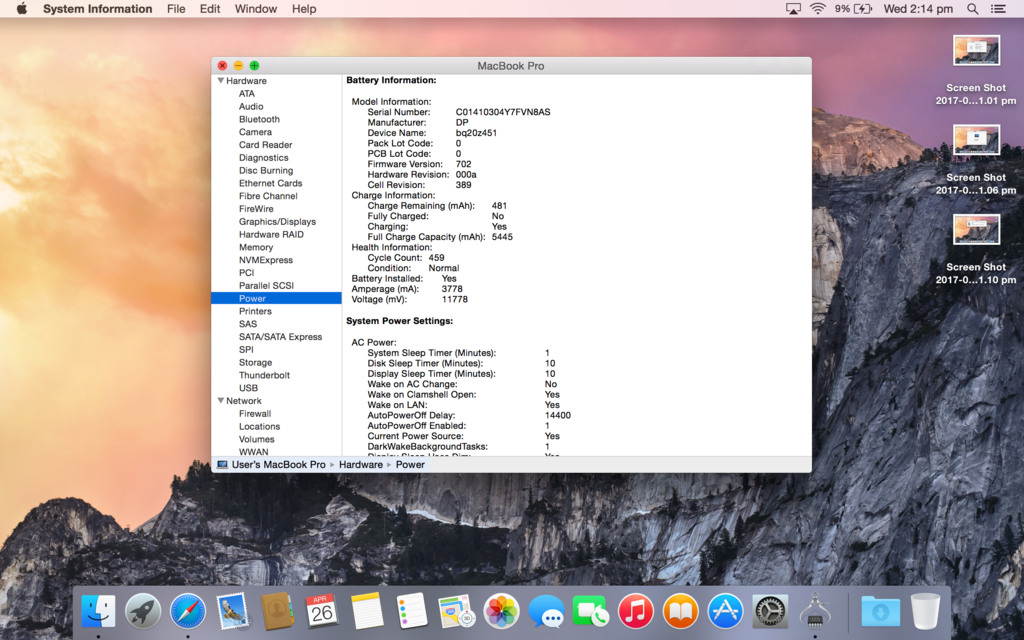Open App Store icon in Dock
The height and width of the screenshot is (640, 1024).
pyautogui.click(x=725, y=612)
